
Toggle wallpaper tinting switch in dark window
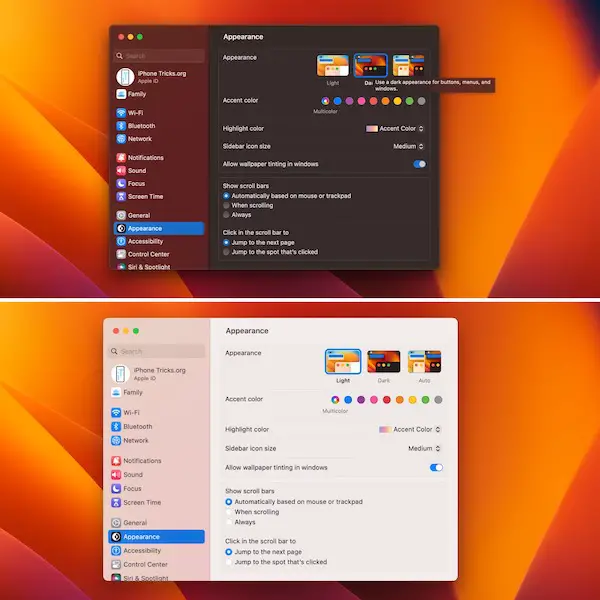point(419,164)
